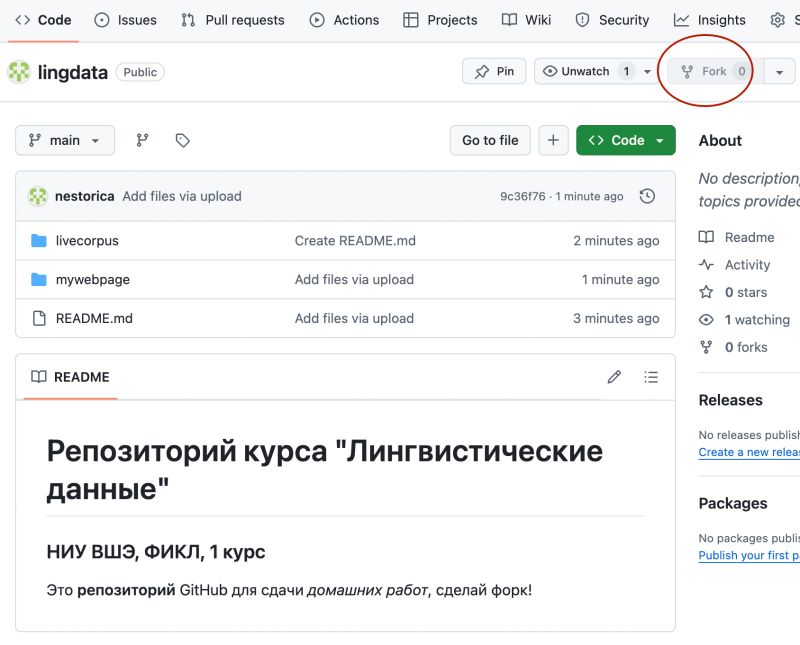Switch to the Issues tab
This screenshot has height=645, width=800.
pos(126,19)
